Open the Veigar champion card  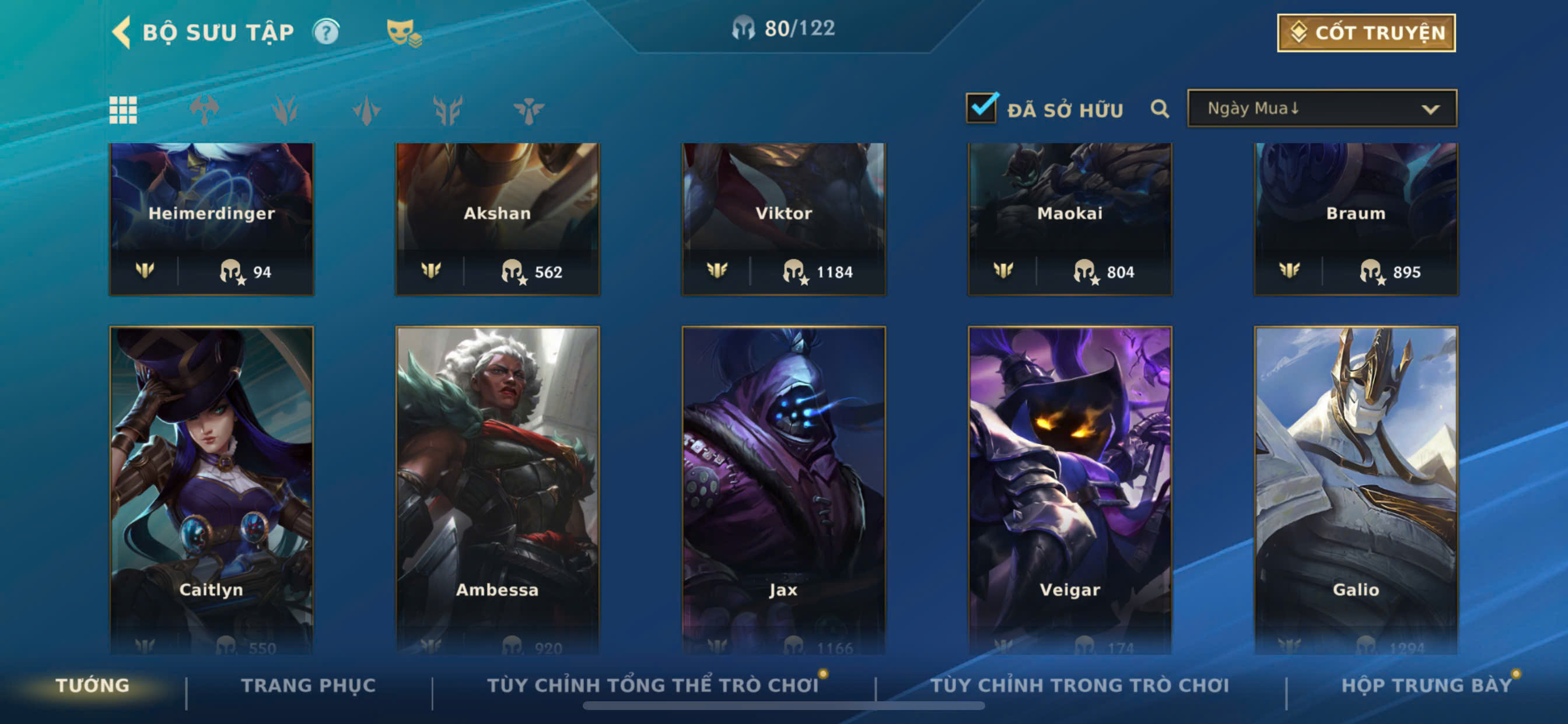pos(1069,490)
